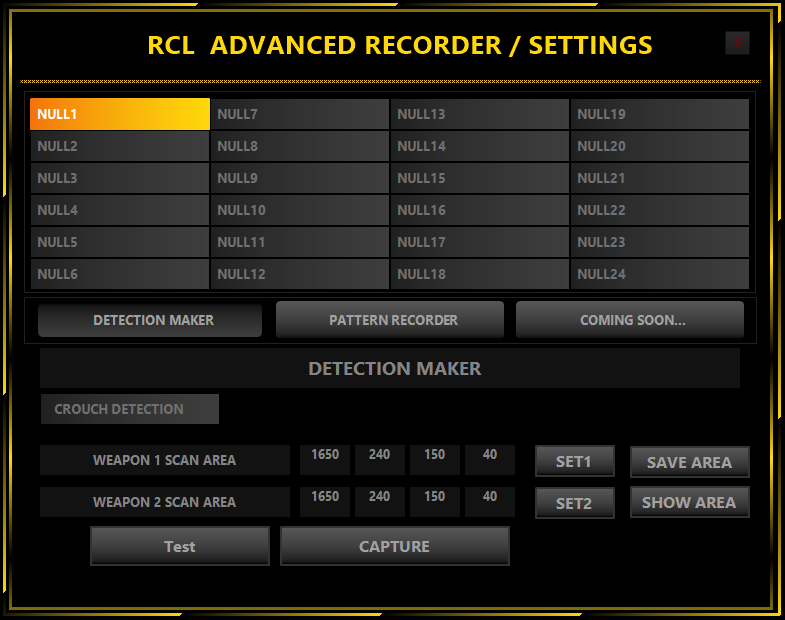Click the Coming Soon tab
The width and height of the screenshot is (785, 620).
pos(630,320)
